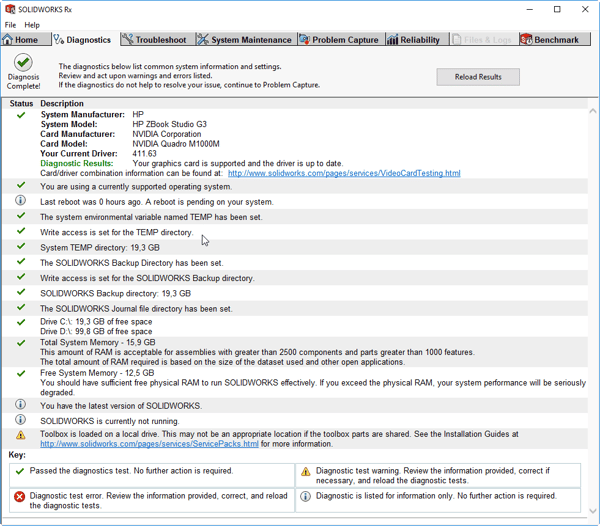Click the Diagnosis Complete green check icon
This screenshot has height=526, width=600.
[x=23, y=62]
